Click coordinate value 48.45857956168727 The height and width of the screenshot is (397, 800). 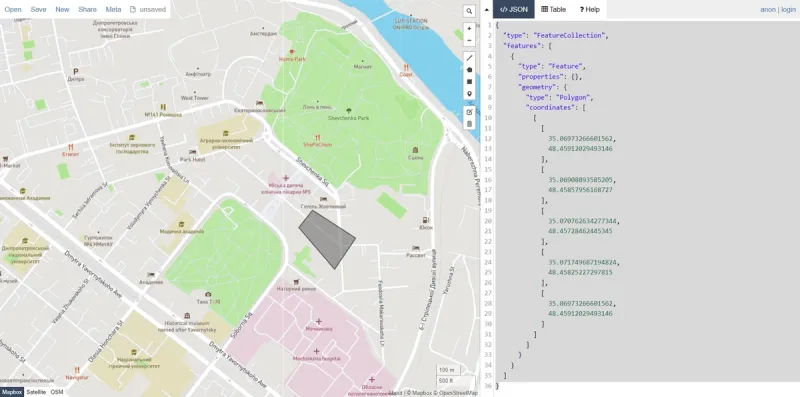(x=581, y=190)
